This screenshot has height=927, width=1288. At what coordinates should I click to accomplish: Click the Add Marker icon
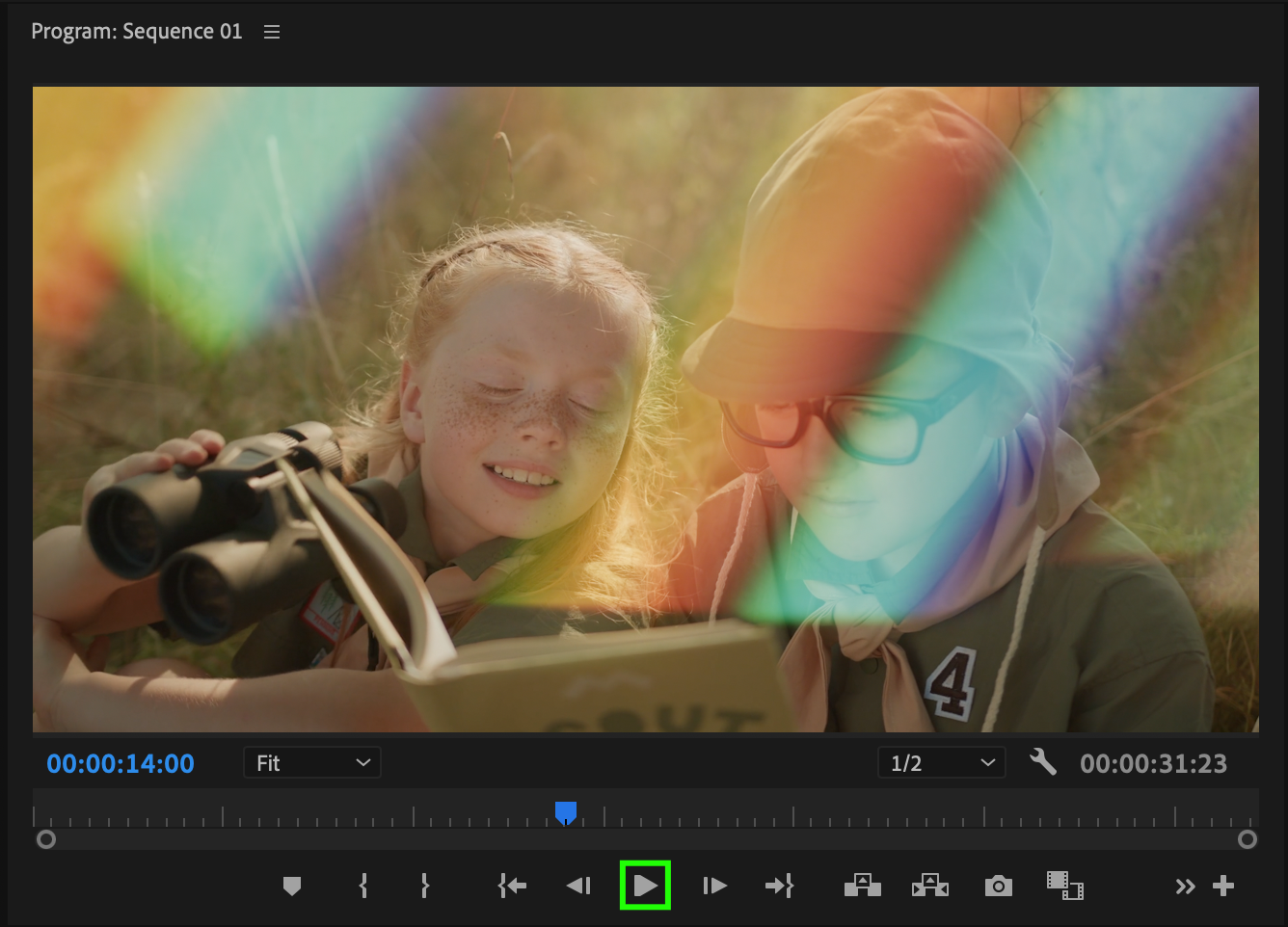[x=292, y=886]
